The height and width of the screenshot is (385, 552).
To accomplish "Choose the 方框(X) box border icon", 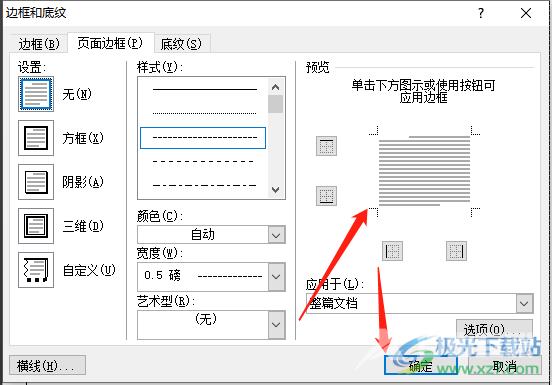I will click(36, 138).
